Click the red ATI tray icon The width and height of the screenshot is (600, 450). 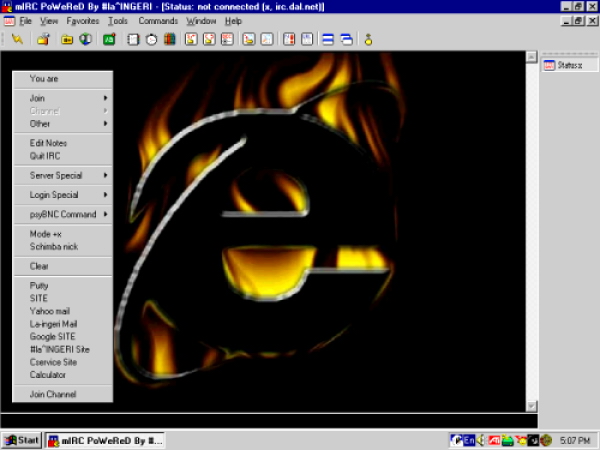coord(494,440)
